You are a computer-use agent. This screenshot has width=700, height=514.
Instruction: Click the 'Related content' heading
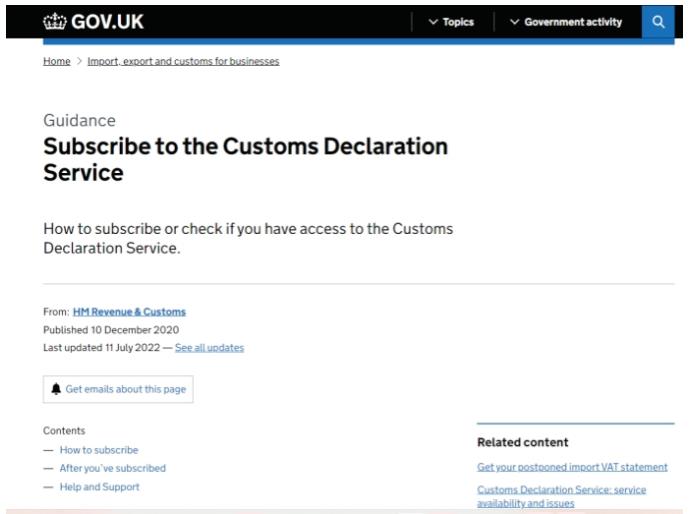tap(523, 442)
